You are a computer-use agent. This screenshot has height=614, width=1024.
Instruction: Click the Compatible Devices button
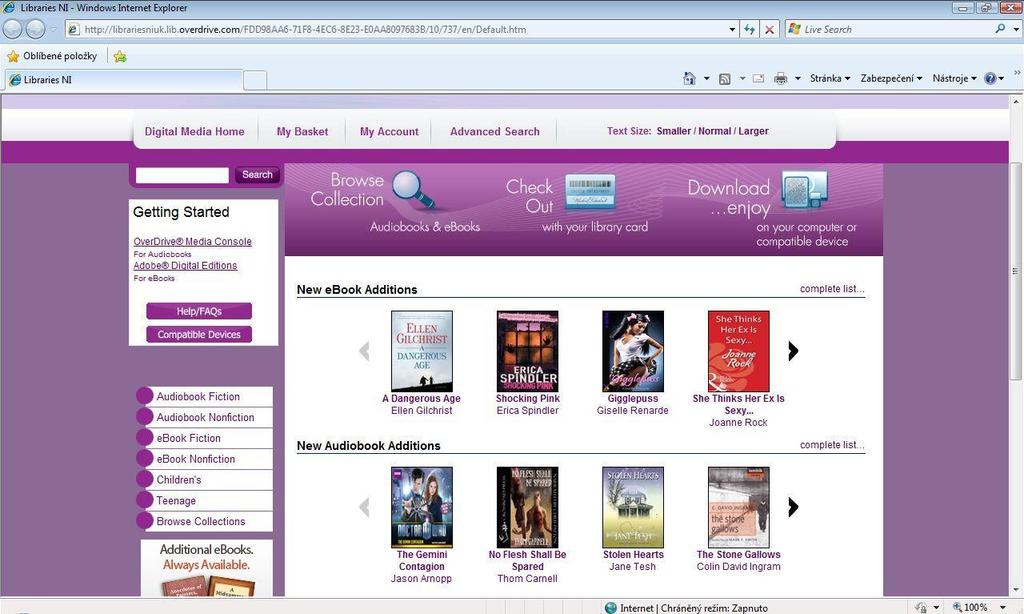point(199,334)
